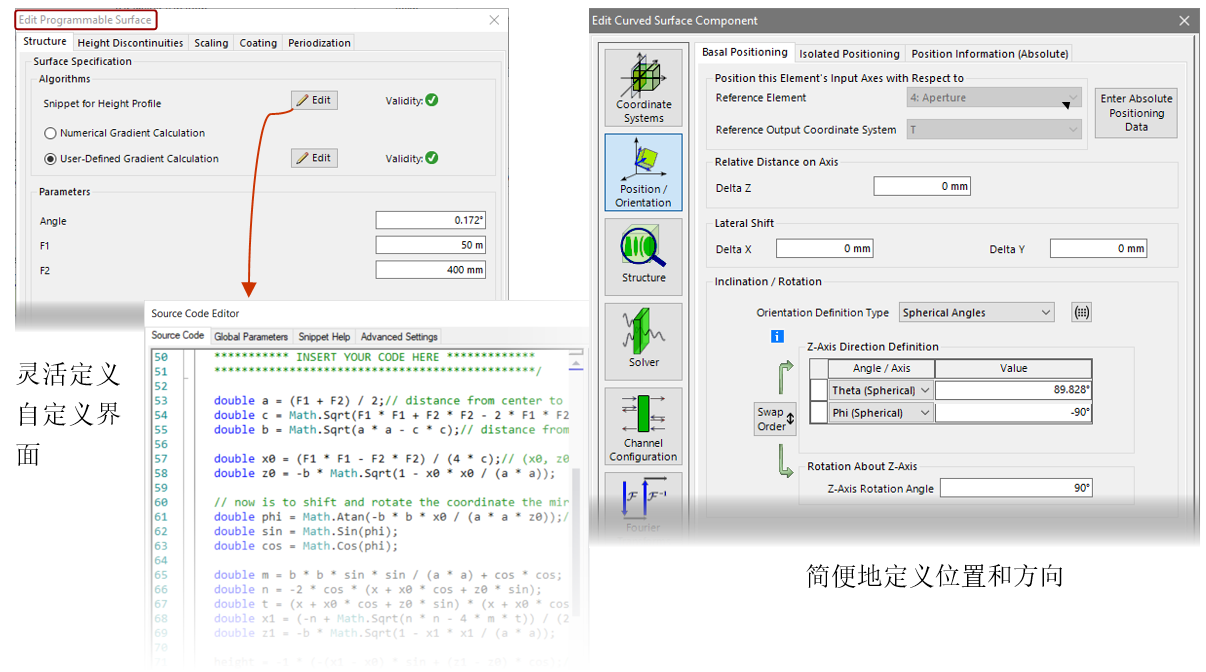
Task: Click the F1 parameter field showing 50 m
Action: pos(430,246)
